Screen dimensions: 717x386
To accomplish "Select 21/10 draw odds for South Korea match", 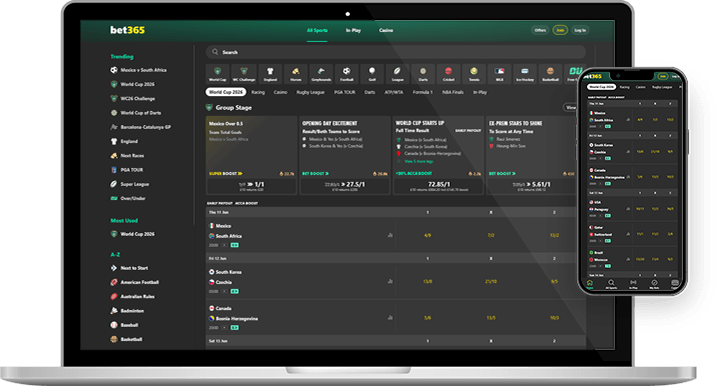I will click(491, 281).
